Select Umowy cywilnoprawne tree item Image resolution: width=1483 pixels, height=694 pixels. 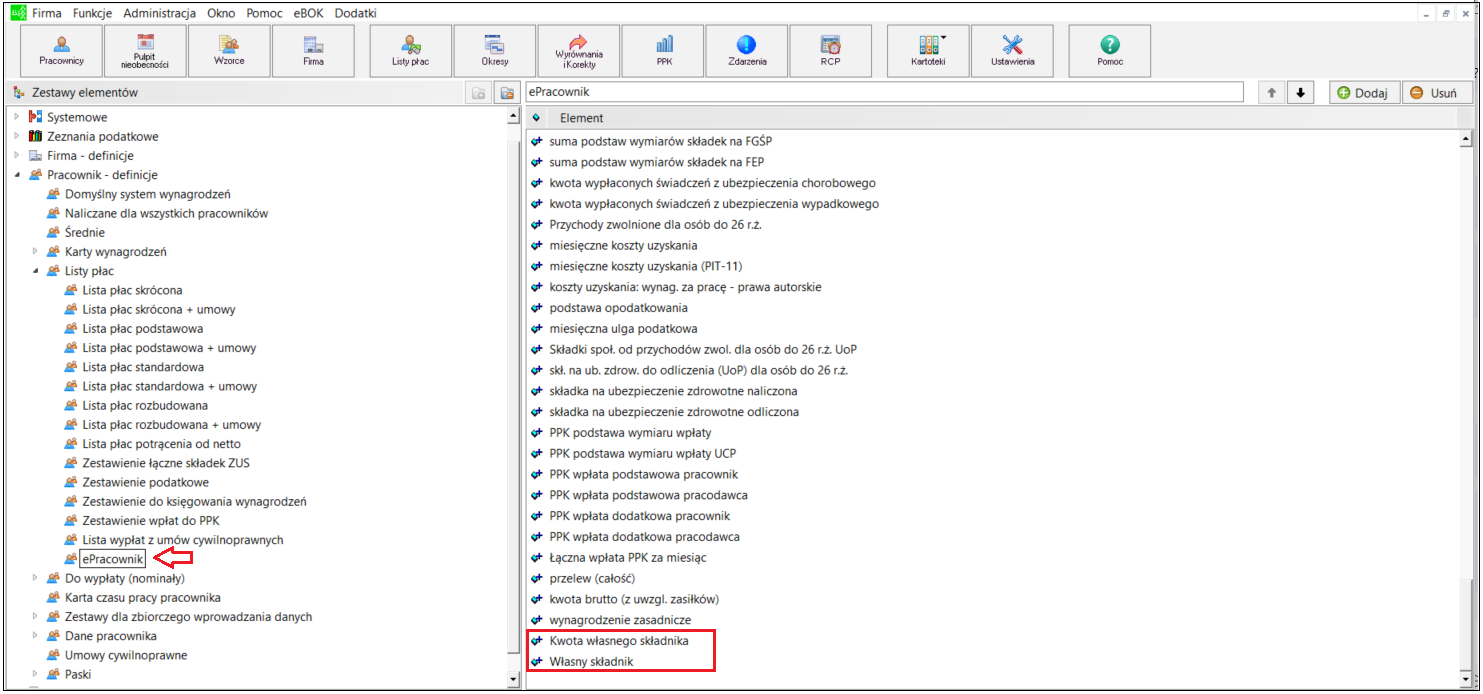125,655
